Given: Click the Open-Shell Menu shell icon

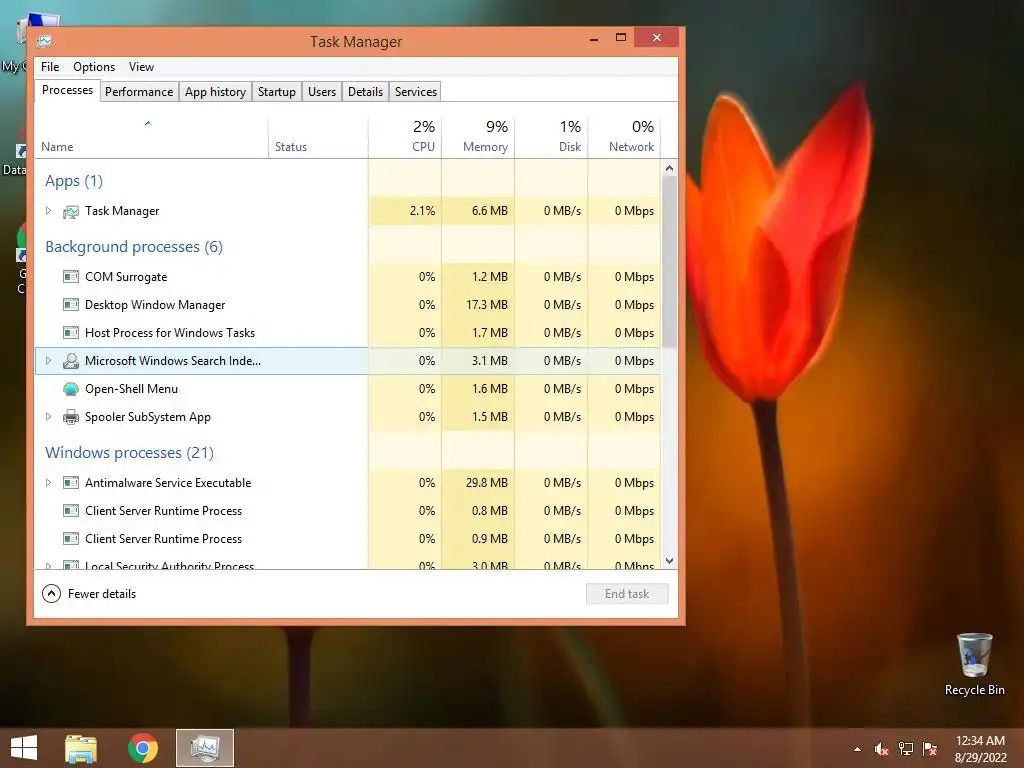Looking at the screenshot, I should [x=71, y=389].
